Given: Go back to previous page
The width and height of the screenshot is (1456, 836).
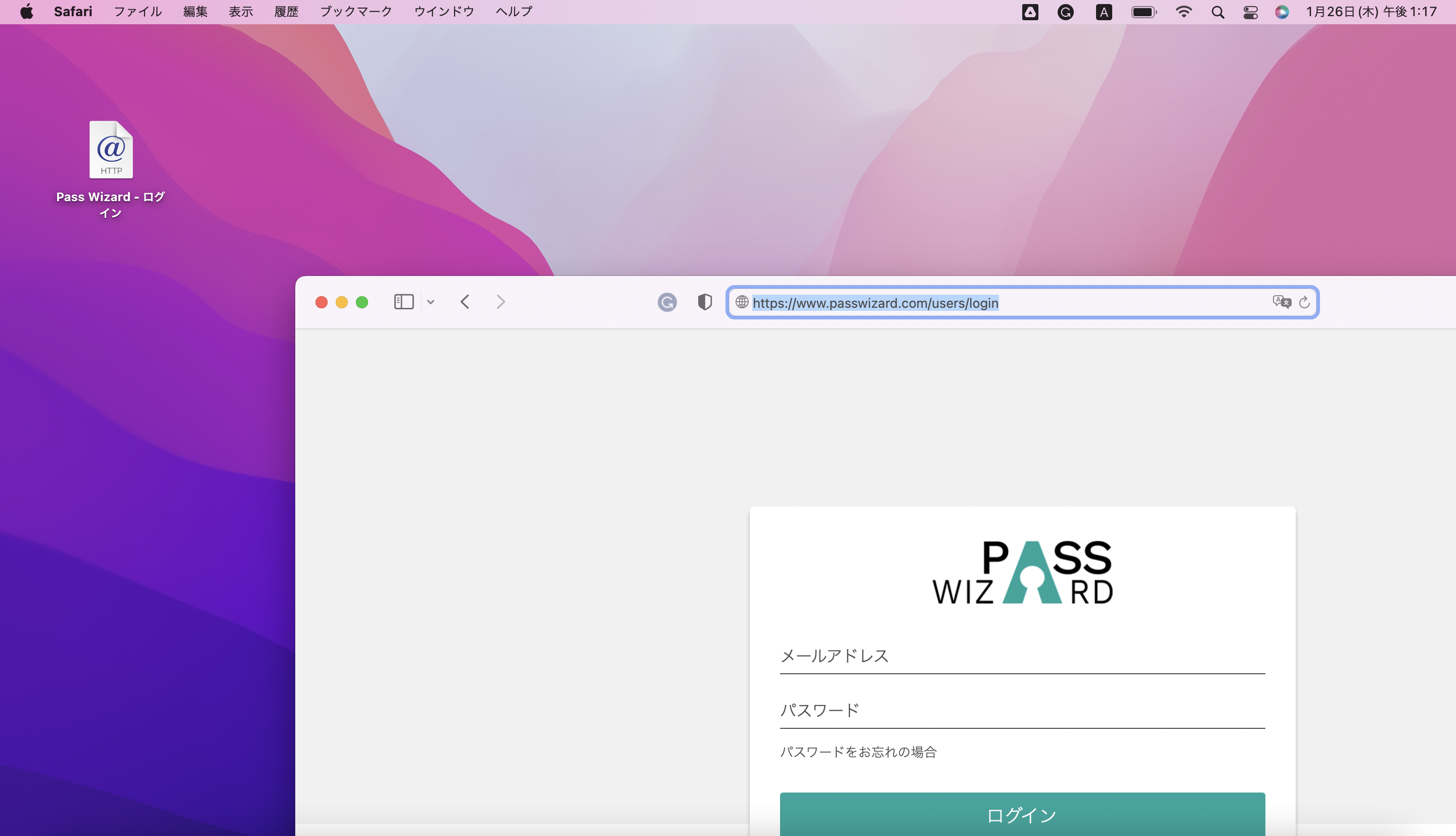Looking at the screenshot, I should tap(465, 301).
